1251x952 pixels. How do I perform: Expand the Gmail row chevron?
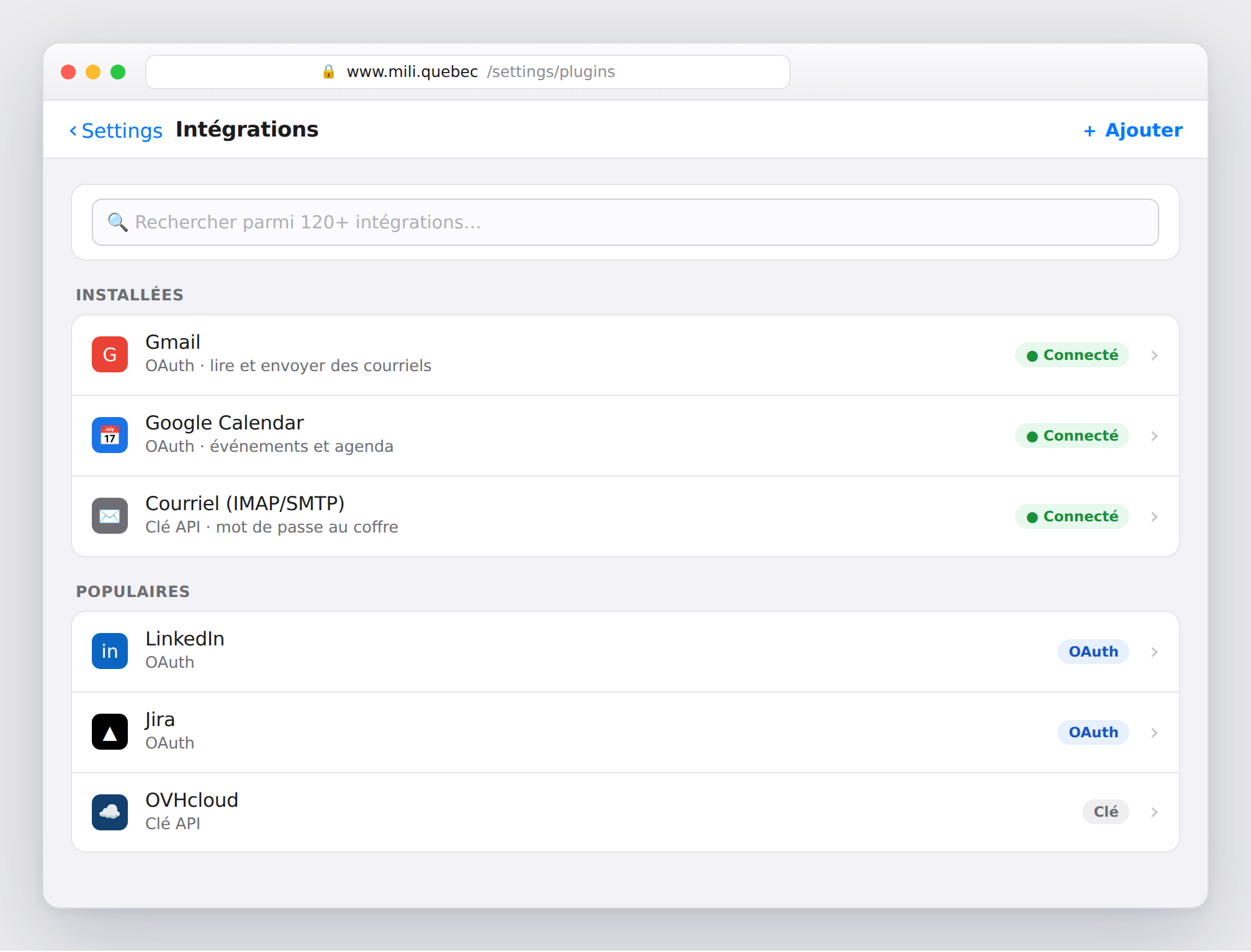1154,355
